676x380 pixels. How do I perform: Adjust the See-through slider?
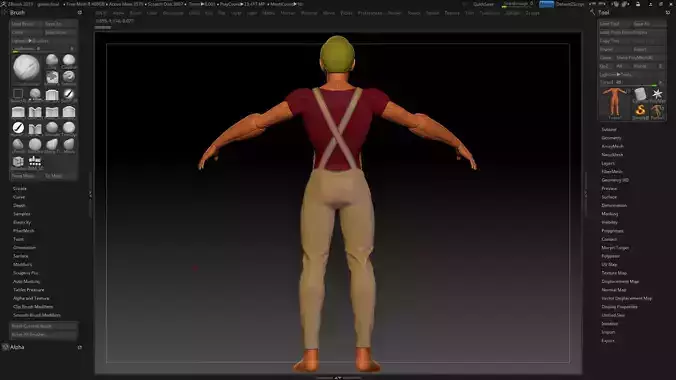[x=517, y=4]
